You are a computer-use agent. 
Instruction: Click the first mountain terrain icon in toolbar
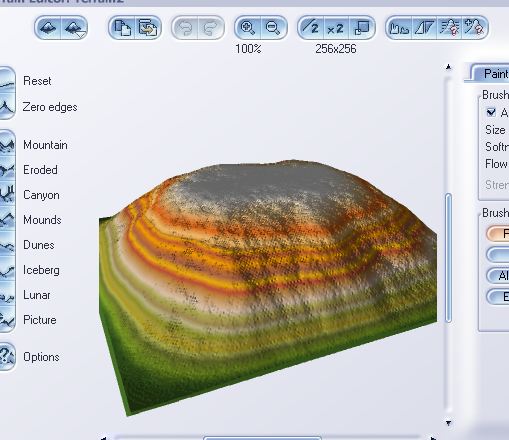point(47,28)
